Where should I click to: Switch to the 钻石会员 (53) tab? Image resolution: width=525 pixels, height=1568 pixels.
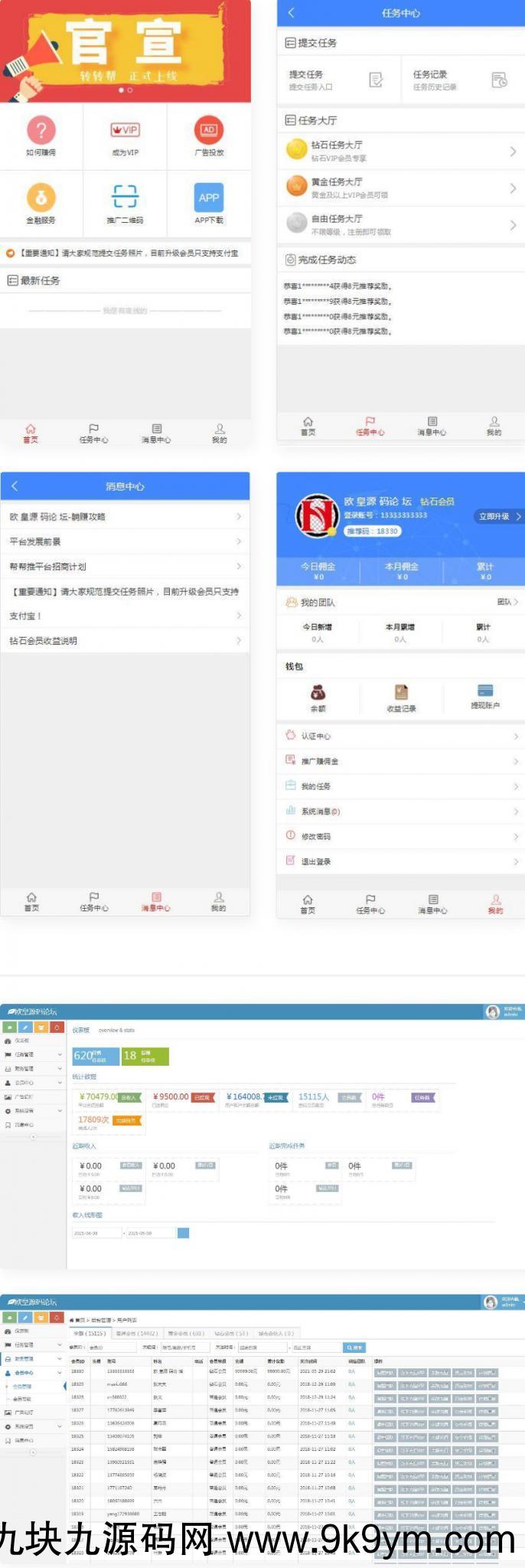pos(231,1334)
